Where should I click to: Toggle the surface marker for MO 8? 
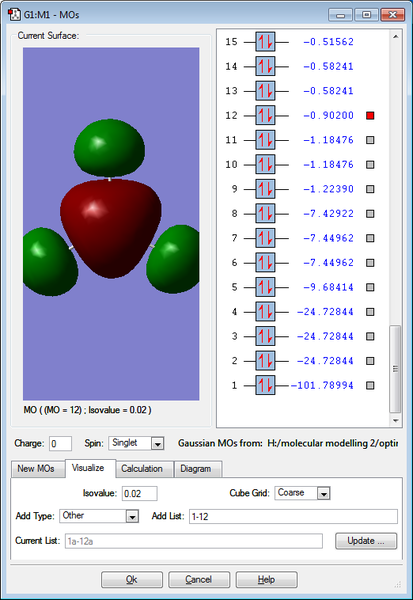coord(370,214)
